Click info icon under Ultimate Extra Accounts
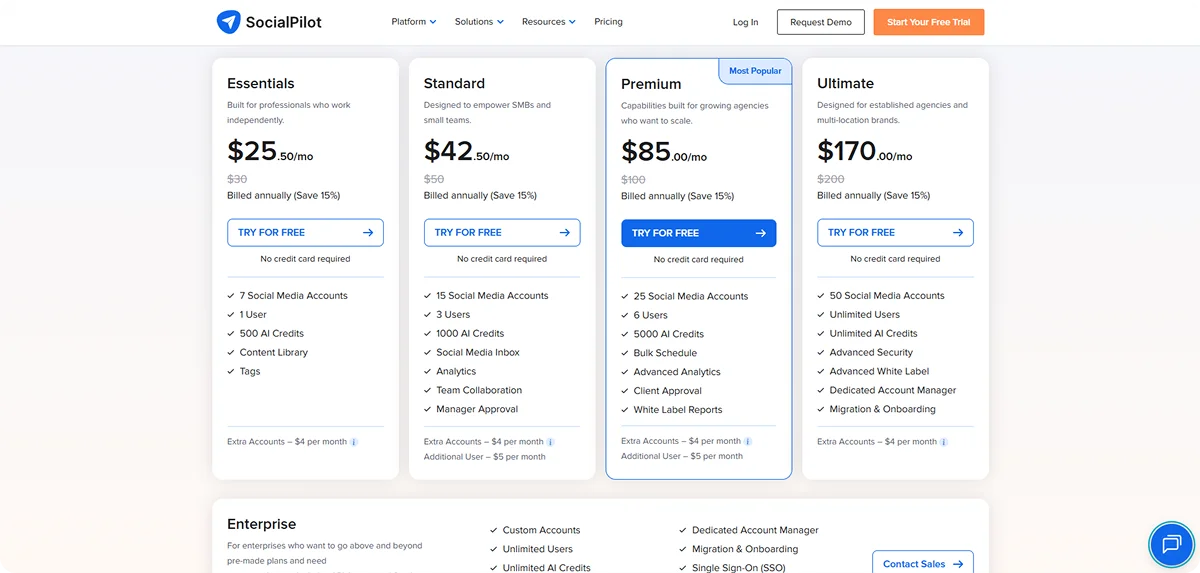Screen dimensions: 1200x573 pyautogui.click(x=944, y=442)
